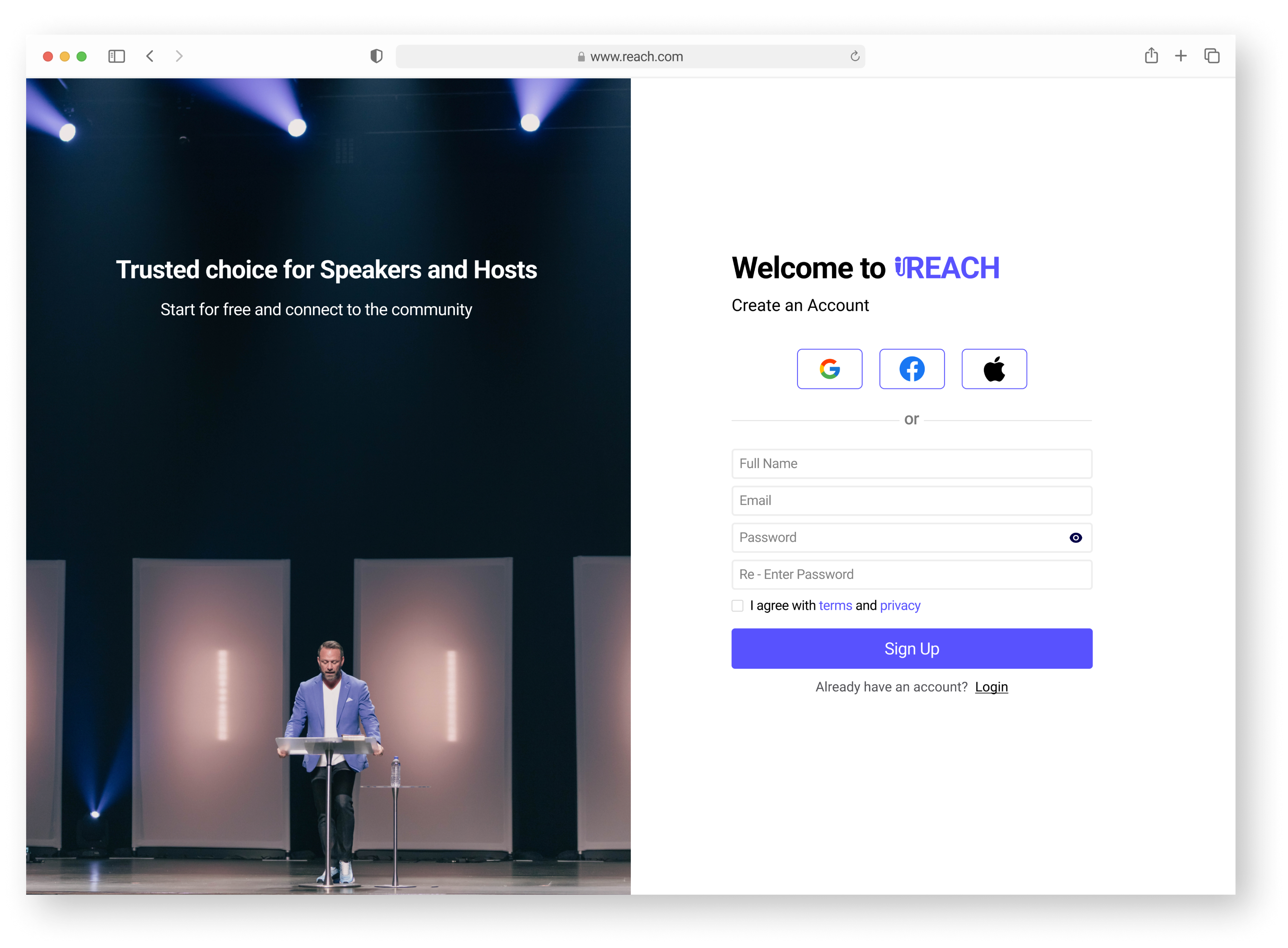
Task: Toggle password visibility eye icon
Action: (x=1076, y=538)
